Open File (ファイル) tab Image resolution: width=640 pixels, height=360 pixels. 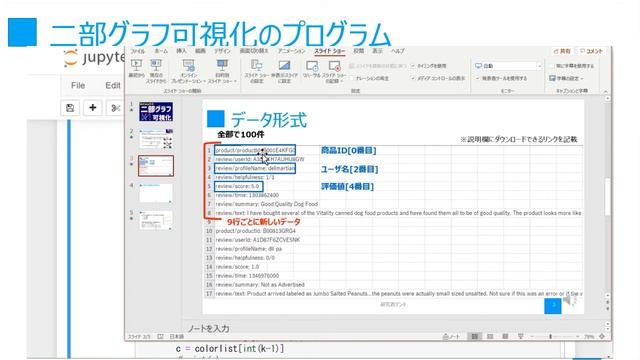coord(138,51)
